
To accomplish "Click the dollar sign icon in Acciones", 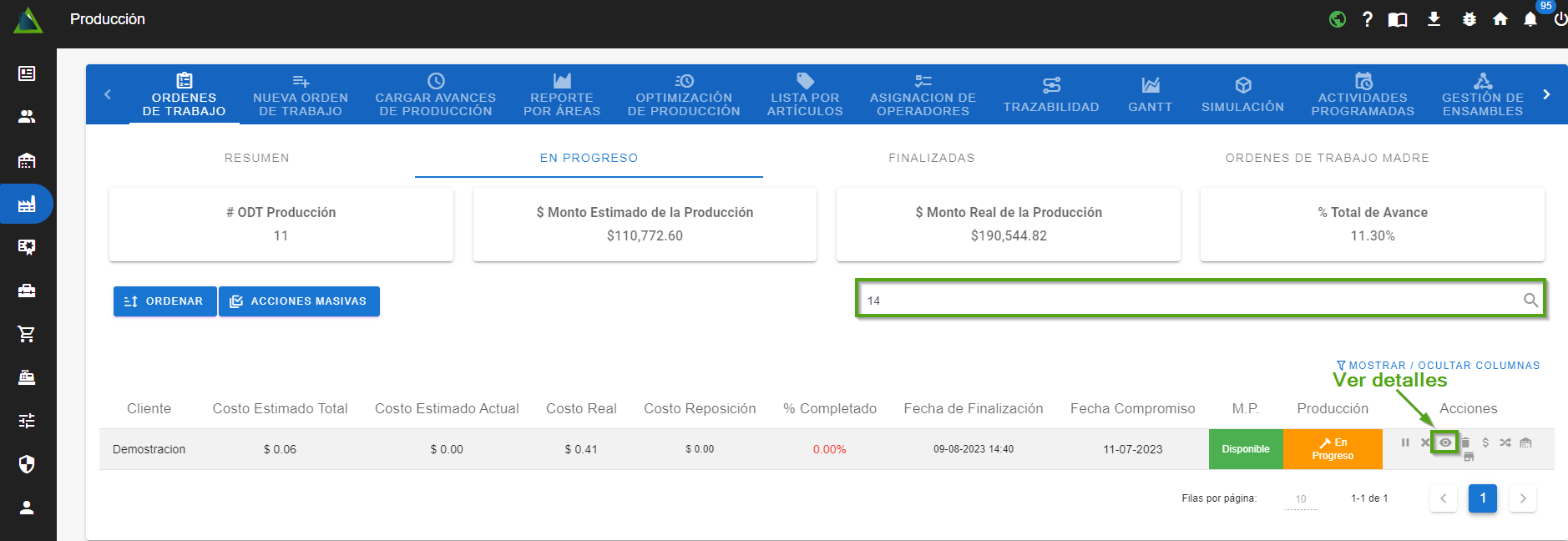I will (1485, 442).
